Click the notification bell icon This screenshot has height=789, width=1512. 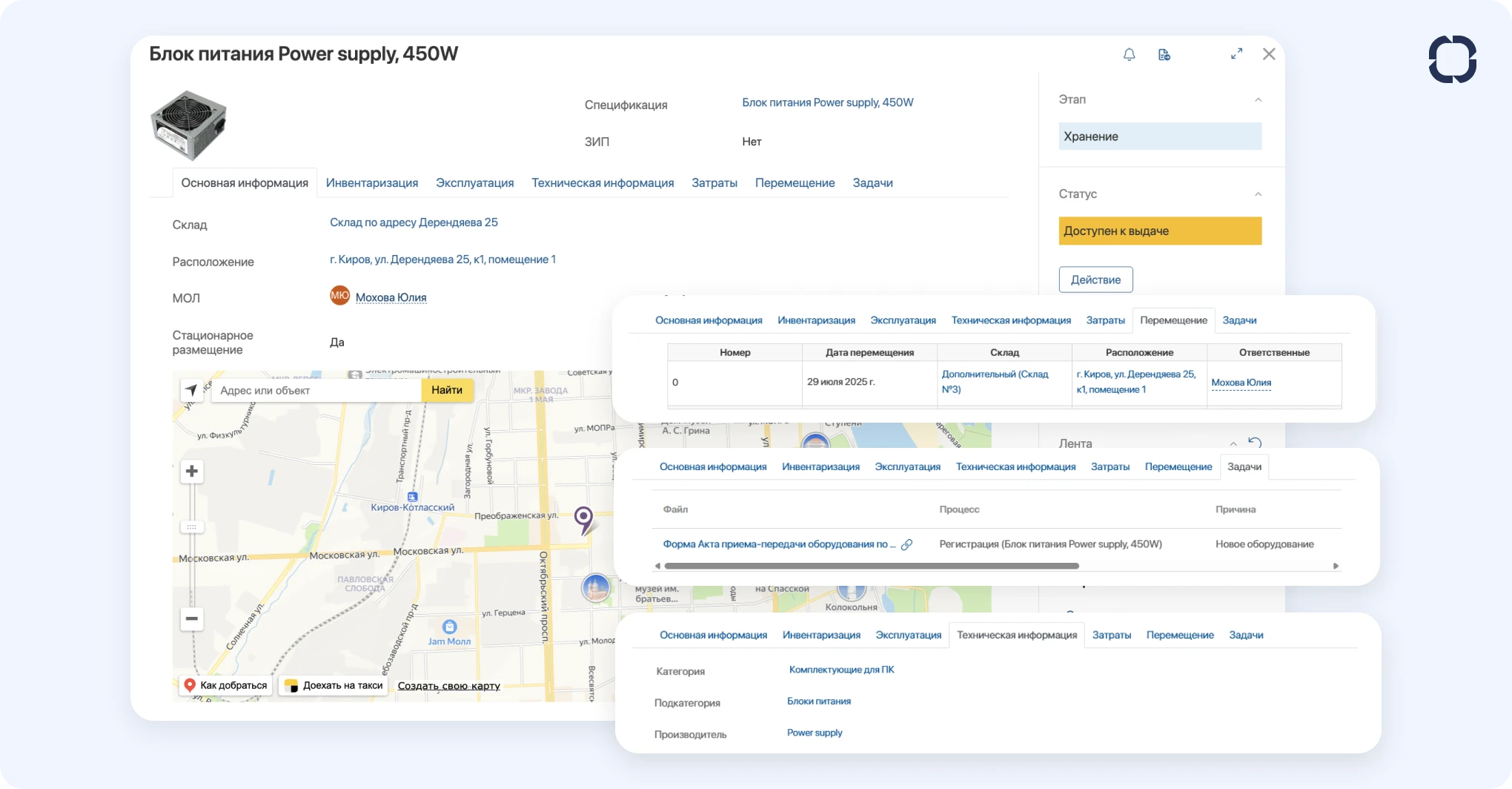tap(1129, 54)
